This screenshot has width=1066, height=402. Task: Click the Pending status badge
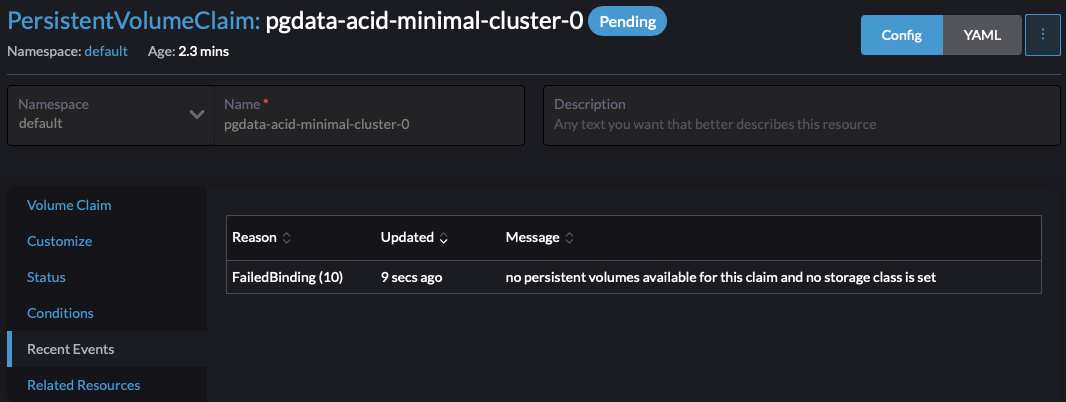click(627, 21)
